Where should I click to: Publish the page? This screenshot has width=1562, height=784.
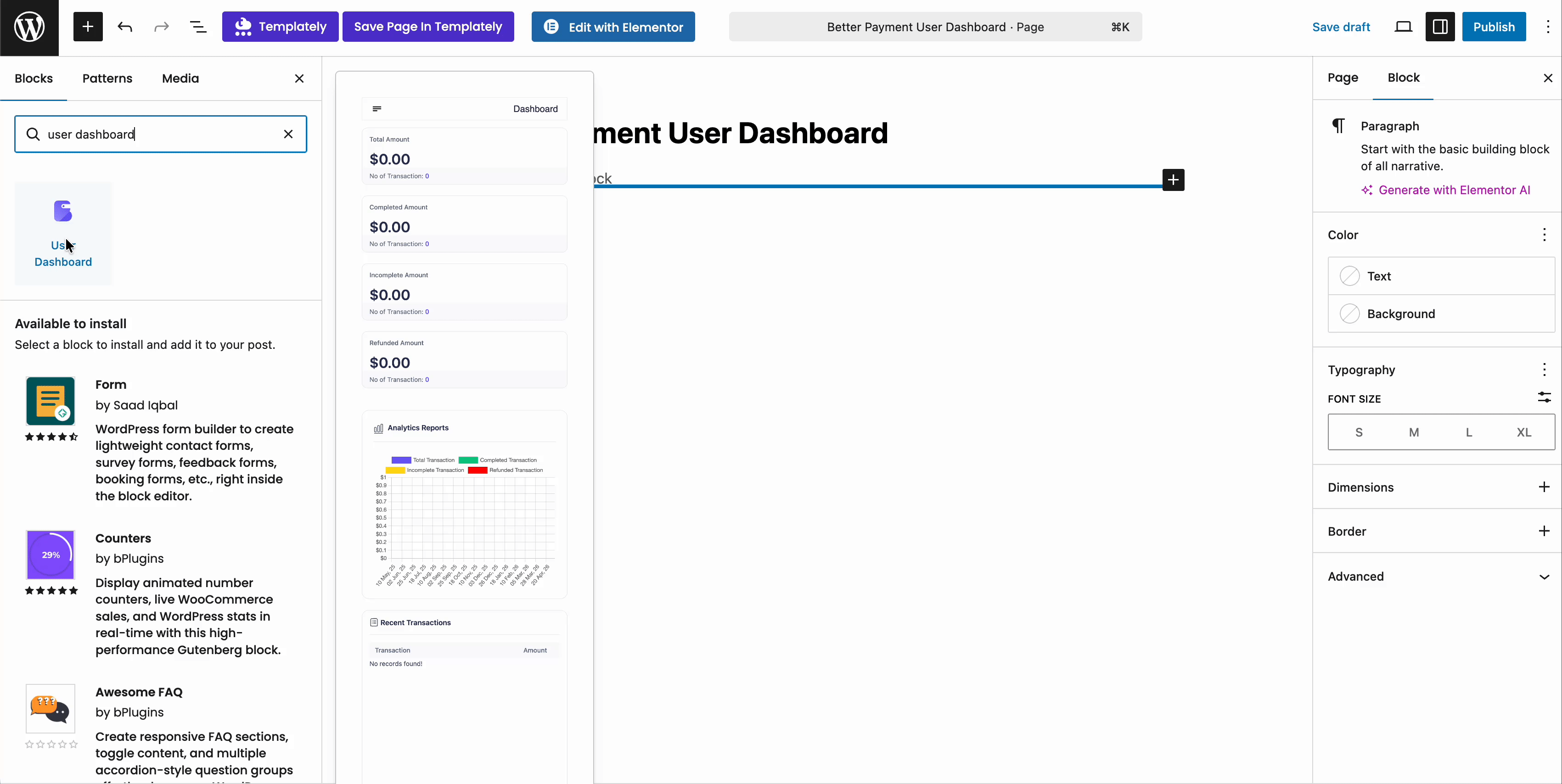pos(1494,27)
